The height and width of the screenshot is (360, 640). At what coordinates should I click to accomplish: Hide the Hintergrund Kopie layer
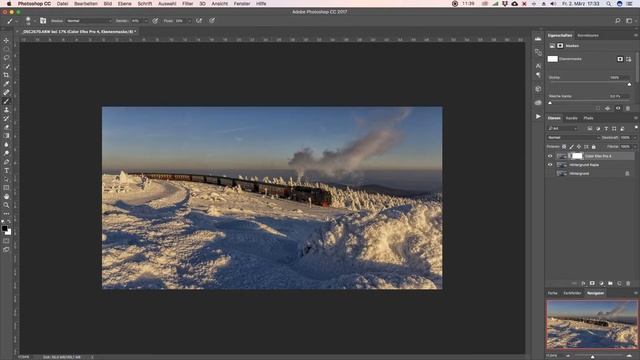click(550, 165)
